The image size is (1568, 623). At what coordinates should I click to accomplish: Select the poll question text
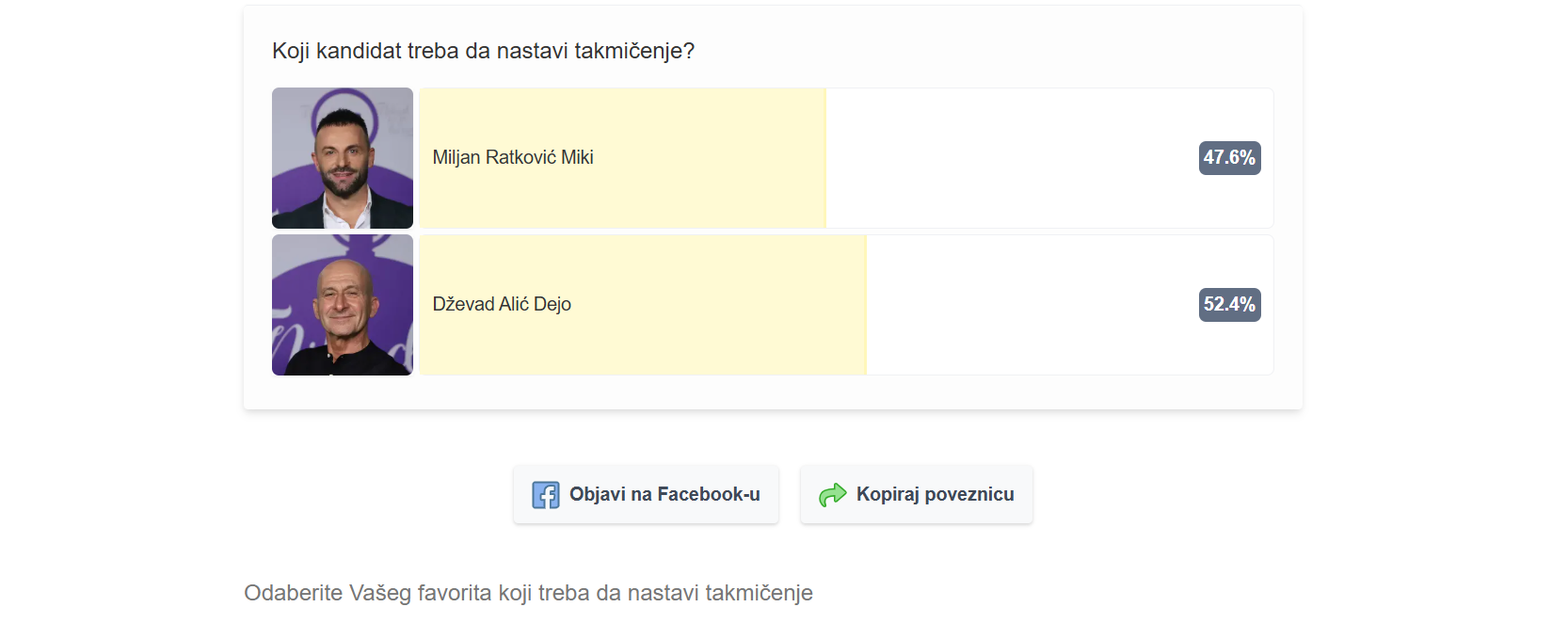483,52
